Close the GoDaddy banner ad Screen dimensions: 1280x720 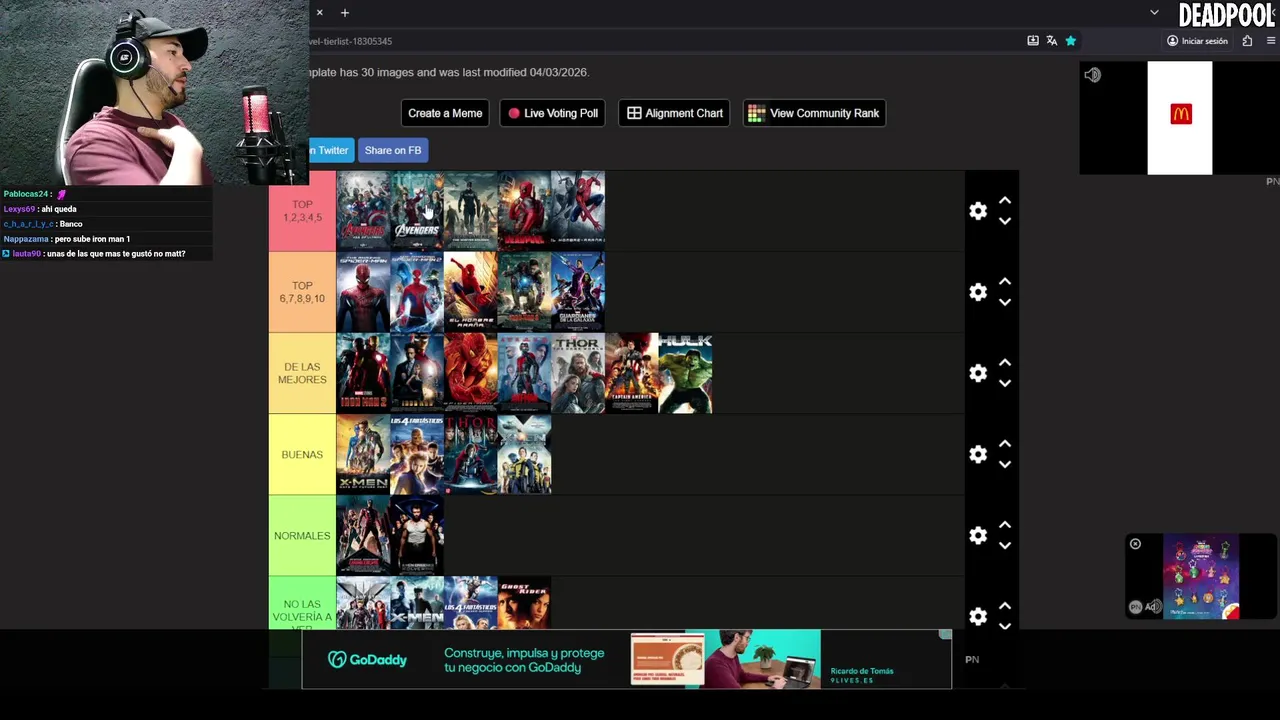[945, 635]
